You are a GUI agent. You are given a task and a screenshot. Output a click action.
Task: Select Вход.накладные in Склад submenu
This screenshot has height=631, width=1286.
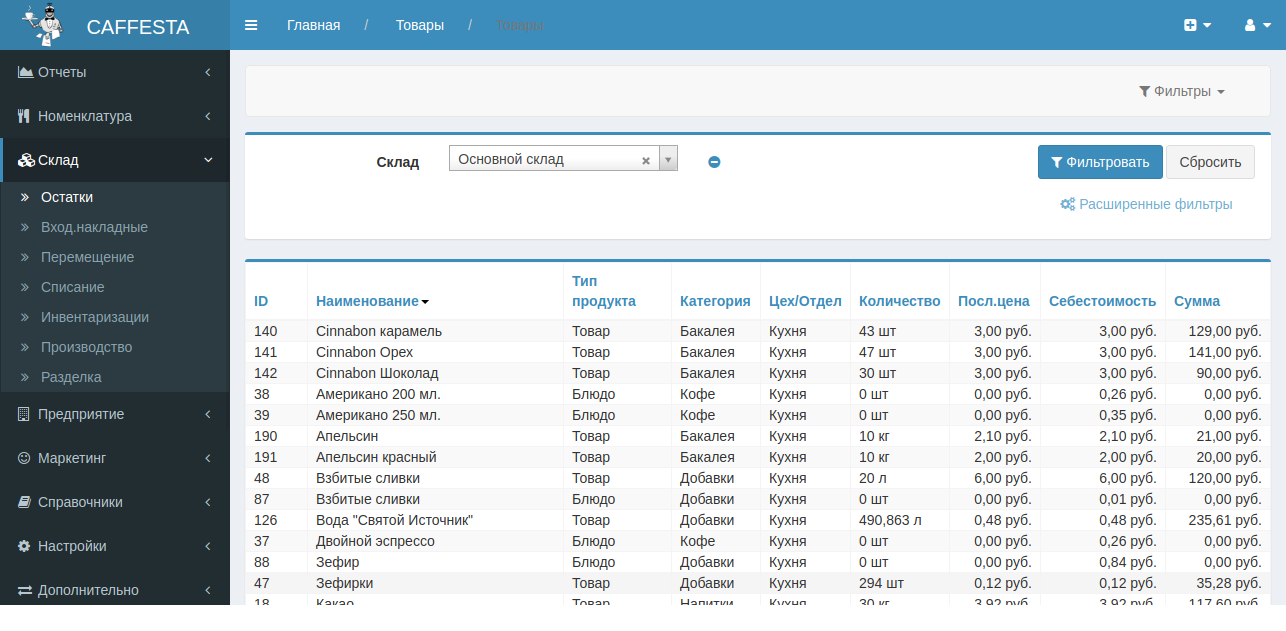click(94, 227)
